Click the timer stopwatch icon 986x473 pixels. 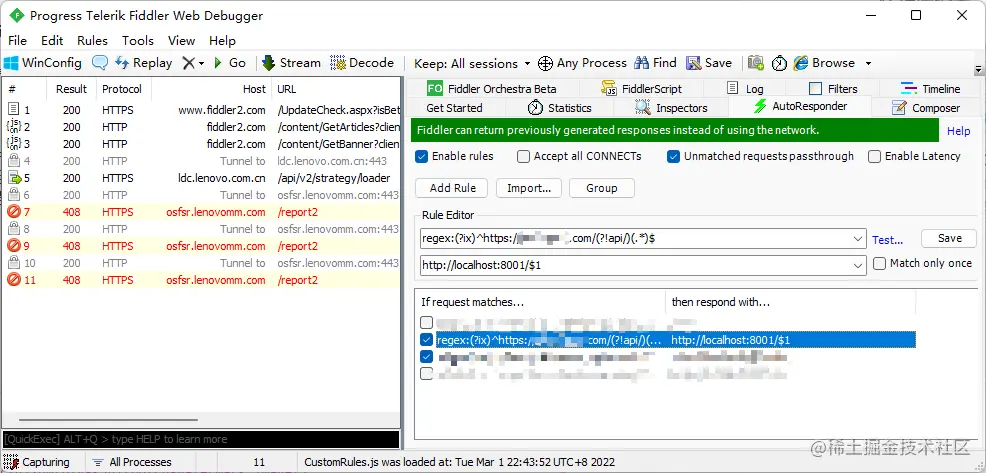pyautogui.click(x=779, y=63)
